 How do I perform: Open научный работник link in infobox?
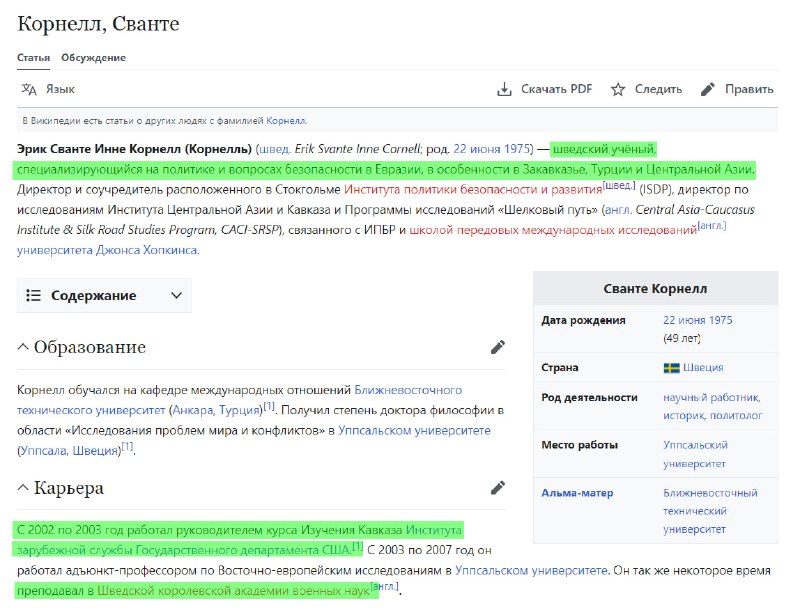click(712, 397)
